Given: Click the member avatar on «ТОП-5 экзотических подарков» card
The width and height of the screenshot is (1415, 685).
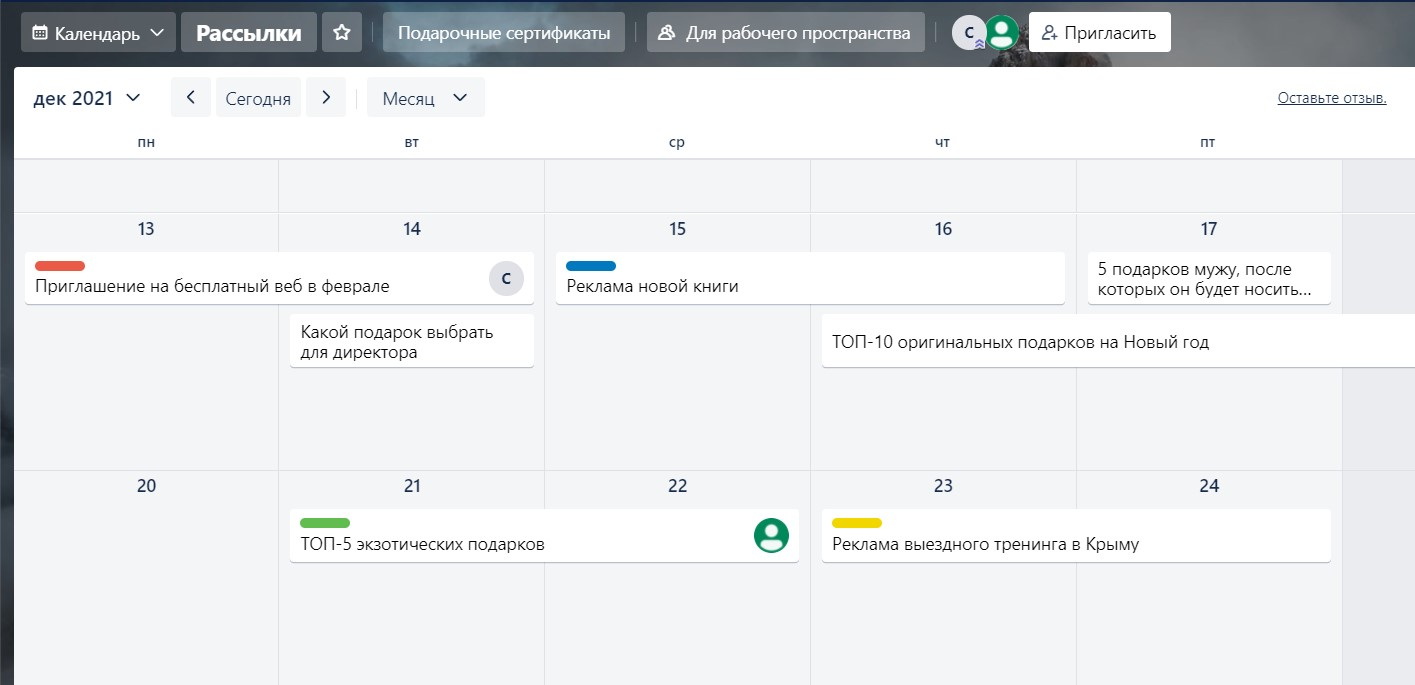Looking at the screenshot, I should (770, 535).
